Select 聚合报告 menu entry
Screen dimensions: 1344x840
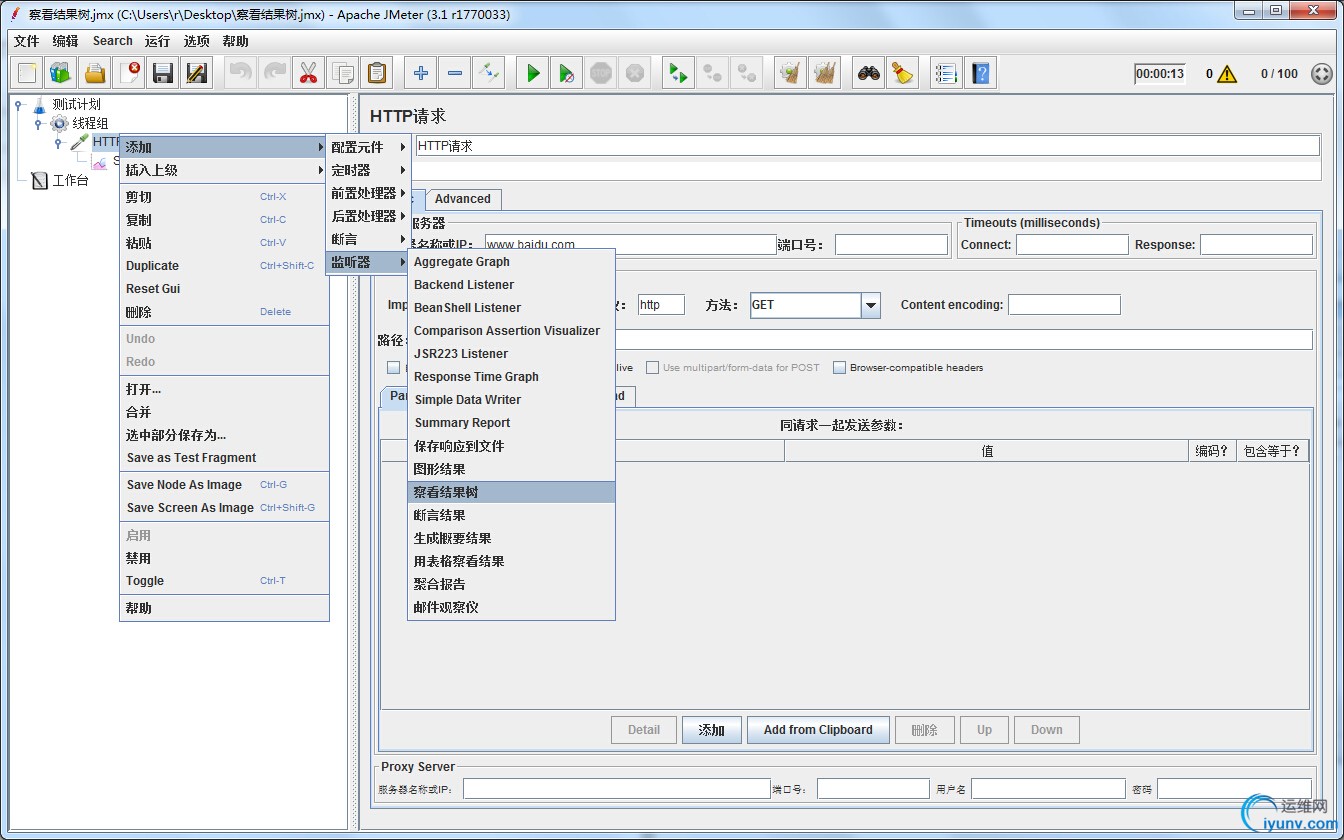pos(511,584)
